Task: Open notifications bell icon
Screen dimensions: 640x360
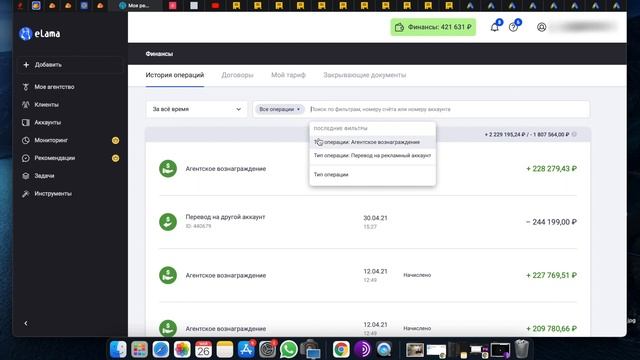Action: [x=494, y=27]
